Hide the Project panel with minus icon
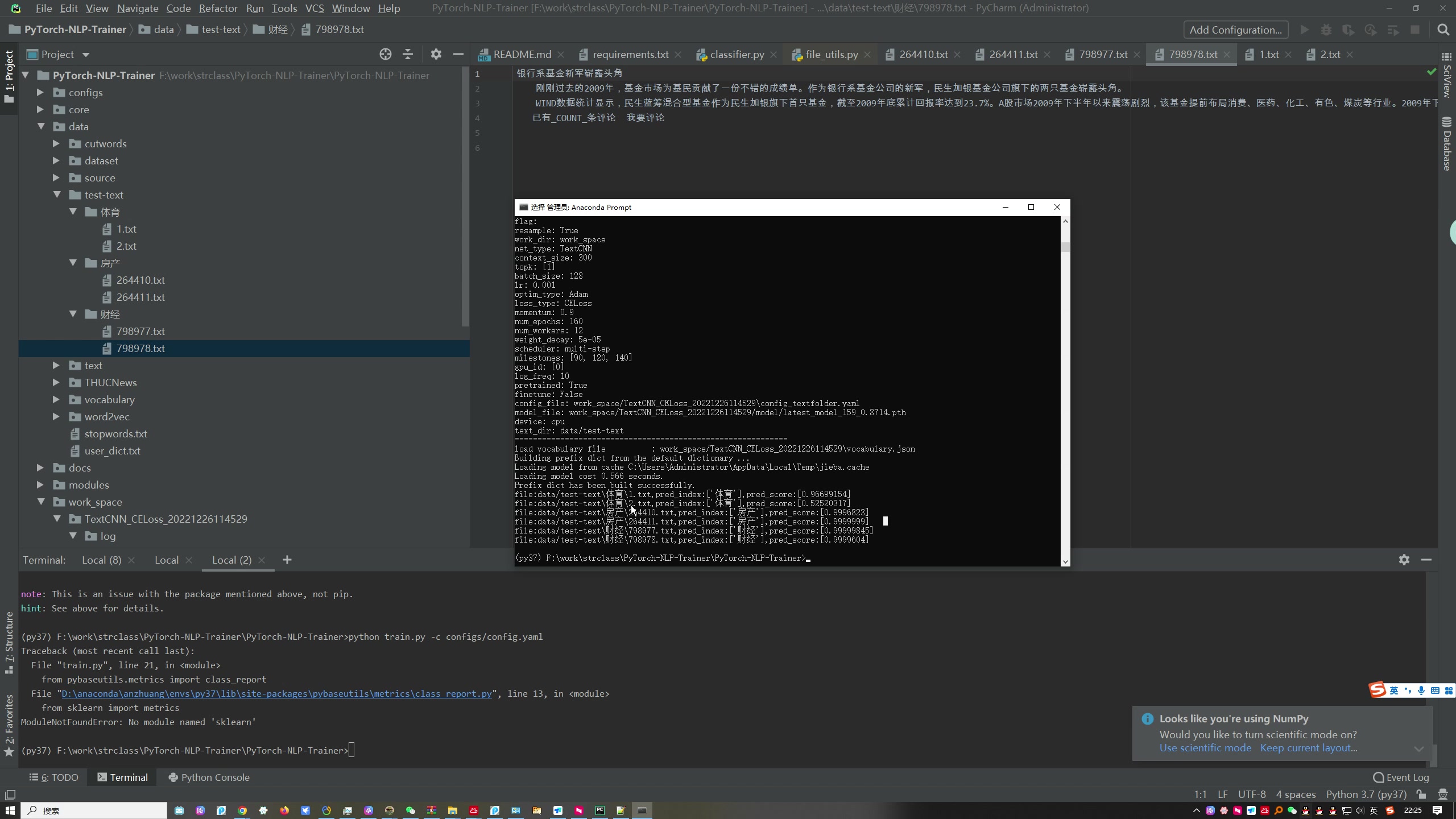 (458, 55)
